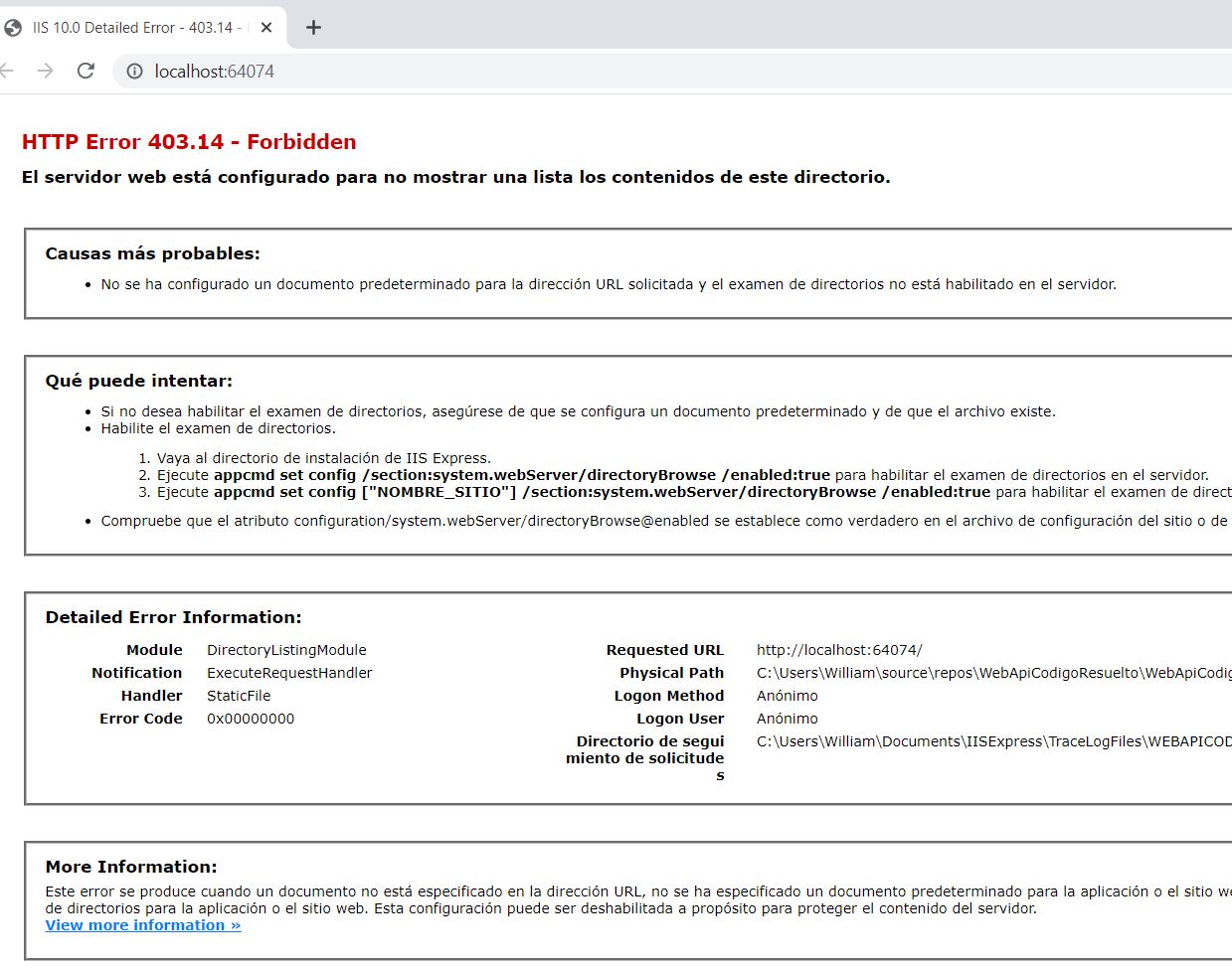Click the globe favicon on the browser tab
Viewport: 1232px width, 971px height.
pyautogui.click(x=13, y=28)
